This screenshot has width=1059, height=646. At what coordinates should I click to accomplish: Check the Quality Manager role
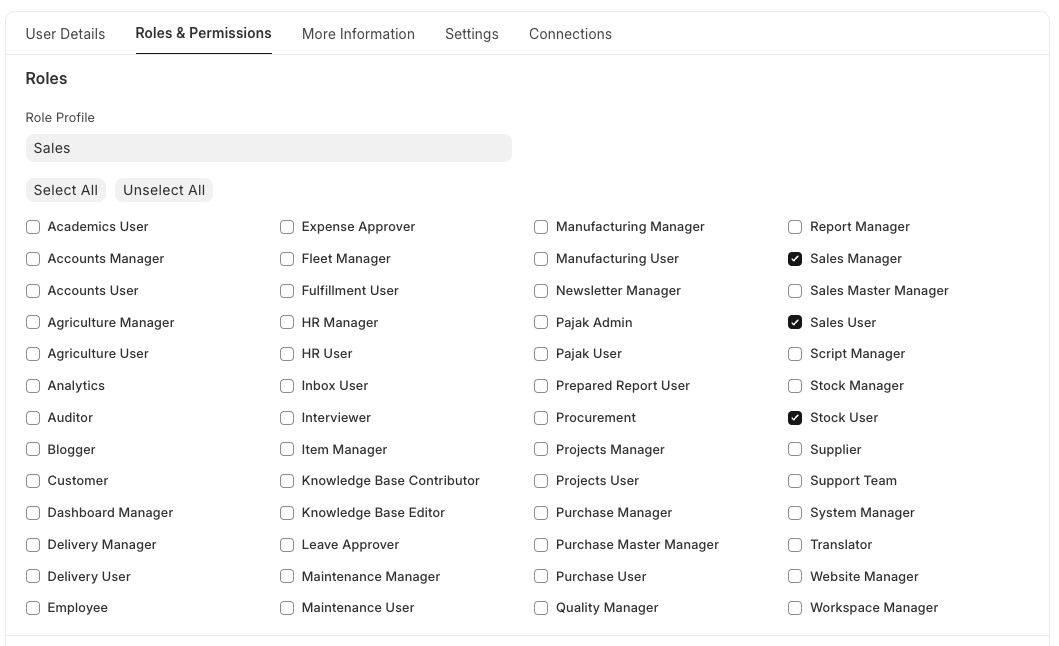[x=540, y=607]
